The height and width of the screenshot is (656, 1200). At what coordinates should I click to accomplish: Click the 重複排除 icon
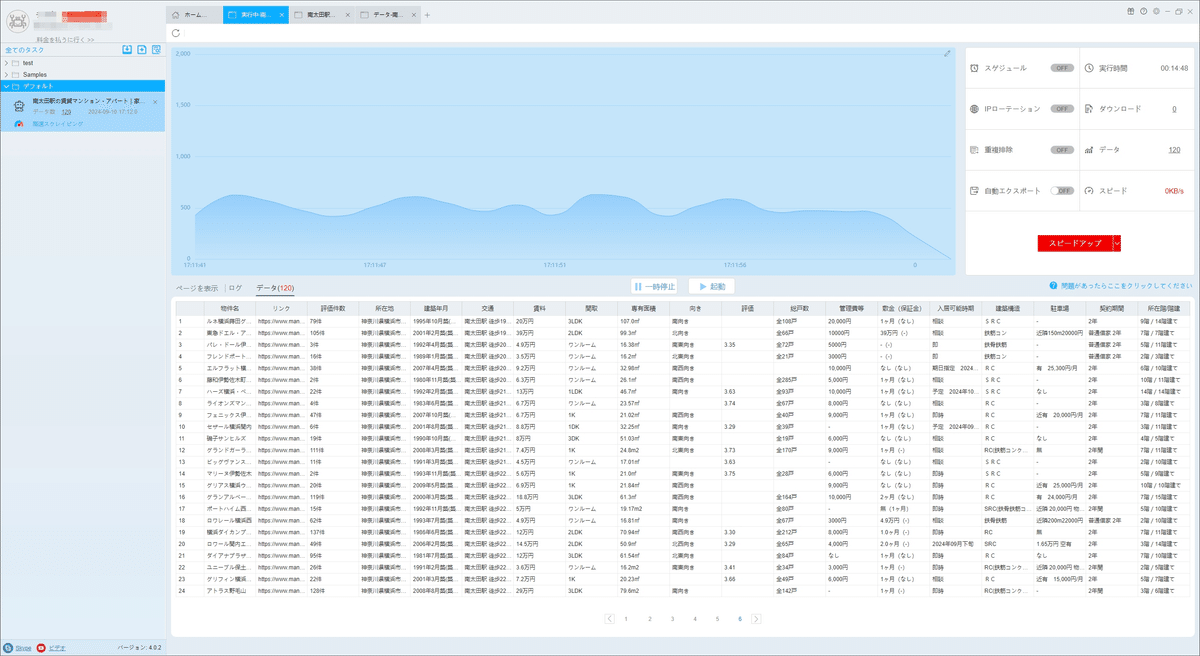(x=975, y=149)
